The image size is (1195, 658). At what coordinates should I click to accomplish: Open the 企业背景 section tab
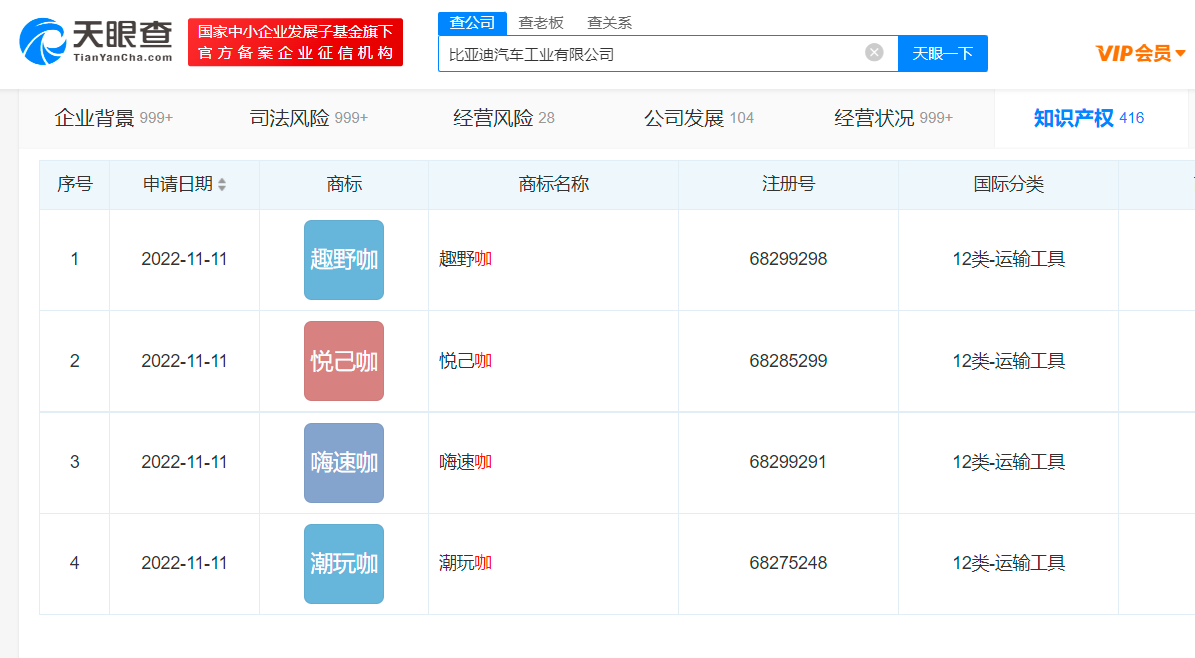coord(113,118)
